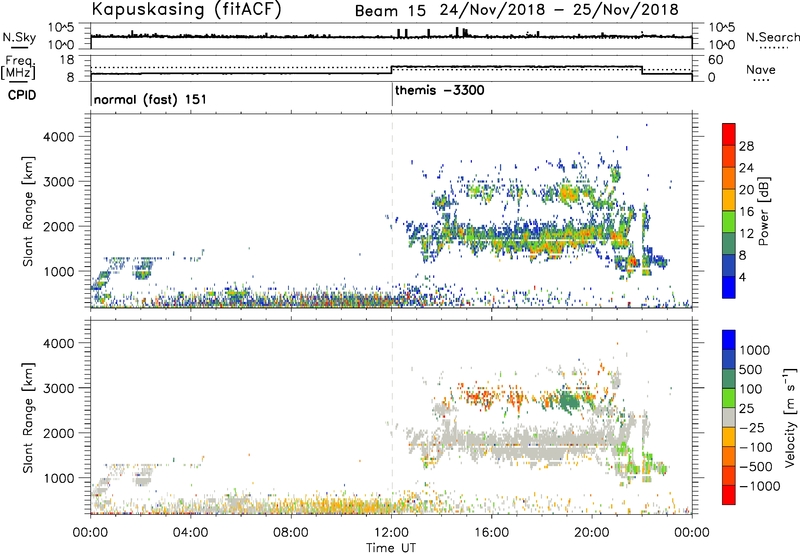Click the blue segment of power color bar
This screenshot has height=554, width=800.
click(729, 287)
